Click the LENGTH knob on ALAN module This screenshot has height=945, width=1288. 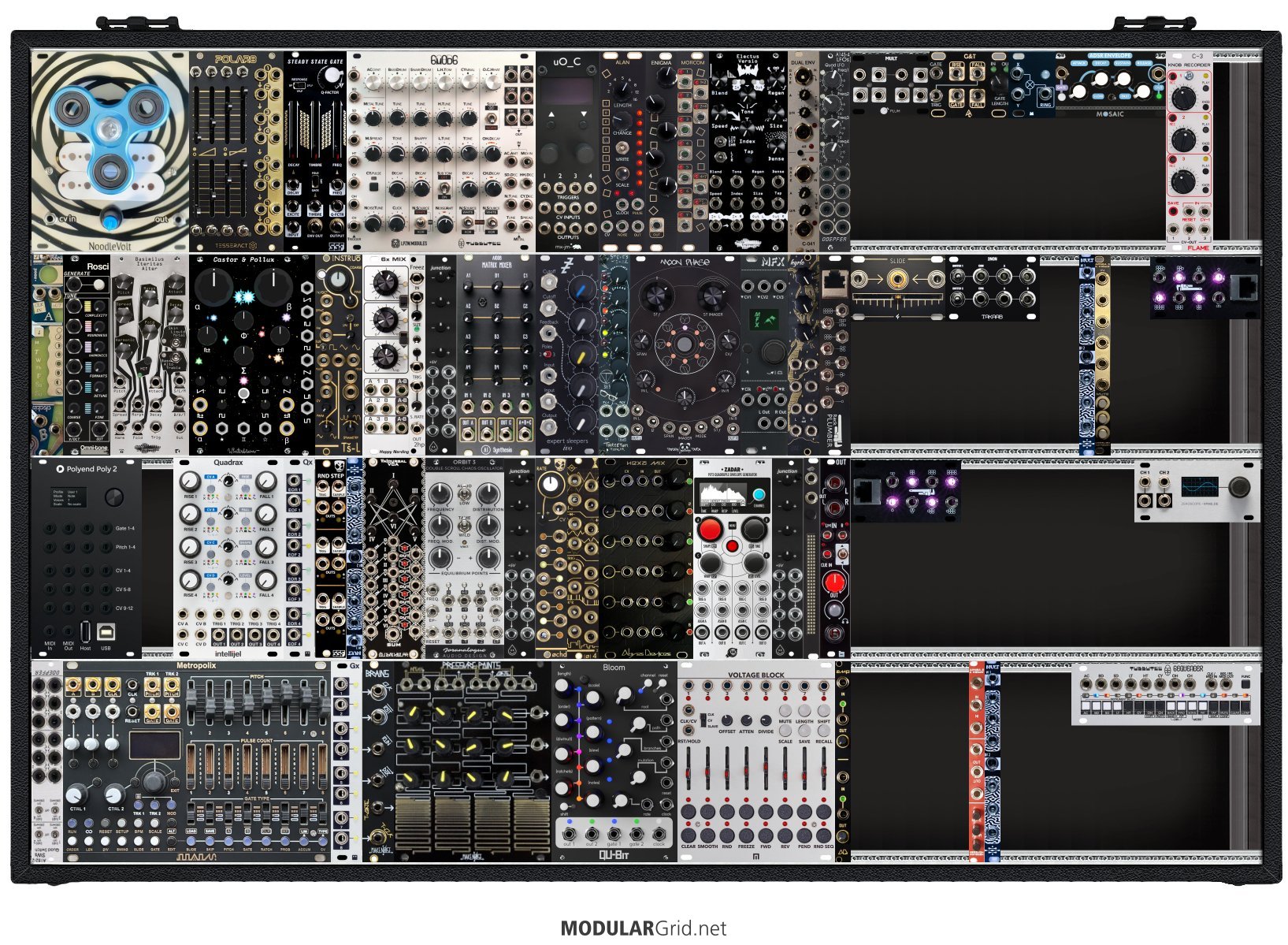(x=622, y=89)
